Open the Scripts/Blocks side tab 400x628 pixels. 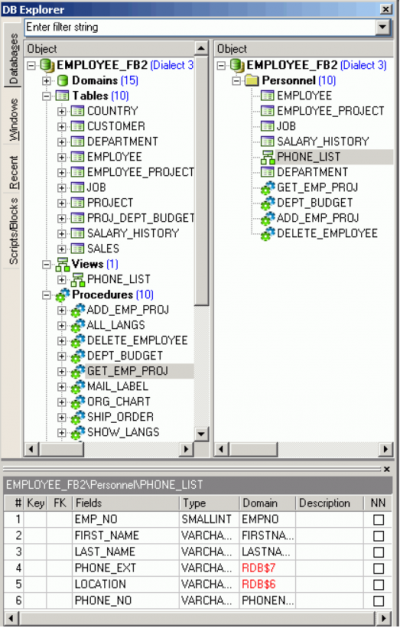point(13,231)
